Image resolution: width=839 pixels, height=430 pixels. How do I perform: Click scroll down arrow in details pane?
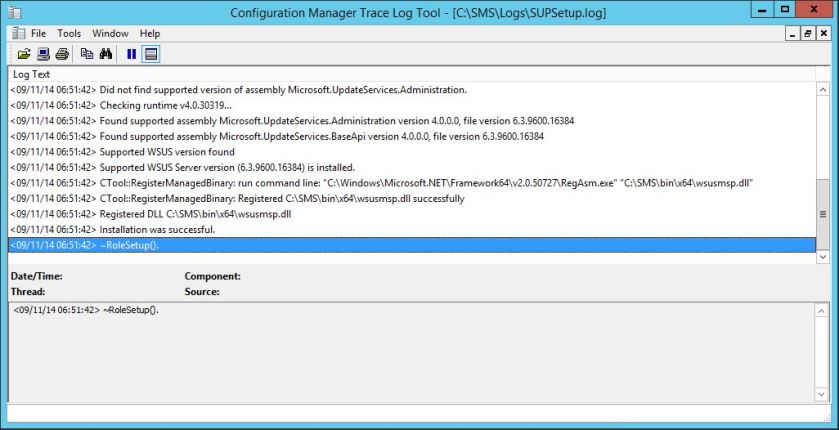click(823, 395)
